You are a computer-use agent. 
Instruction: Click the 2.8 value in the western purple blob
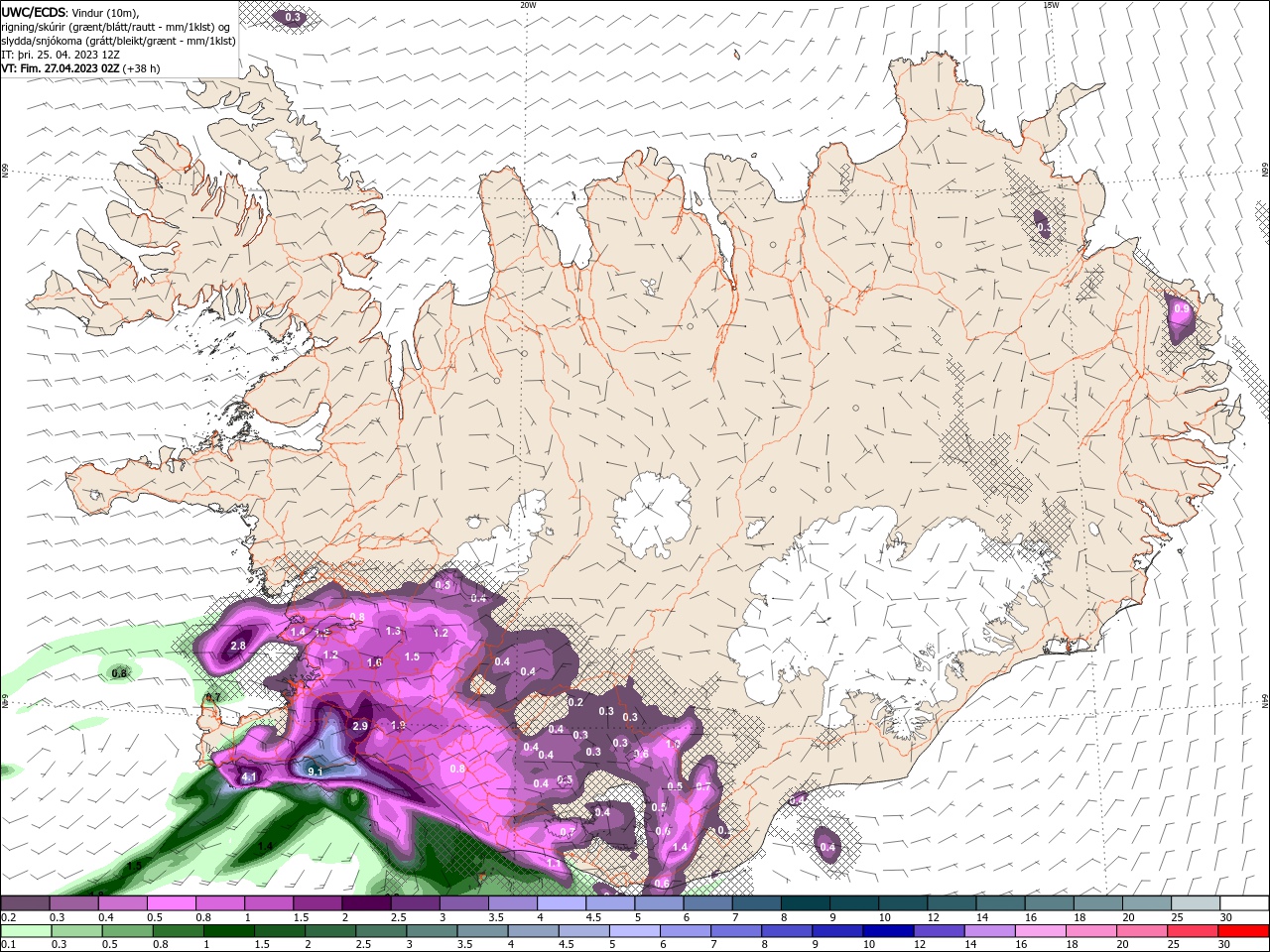click(237, 646)
